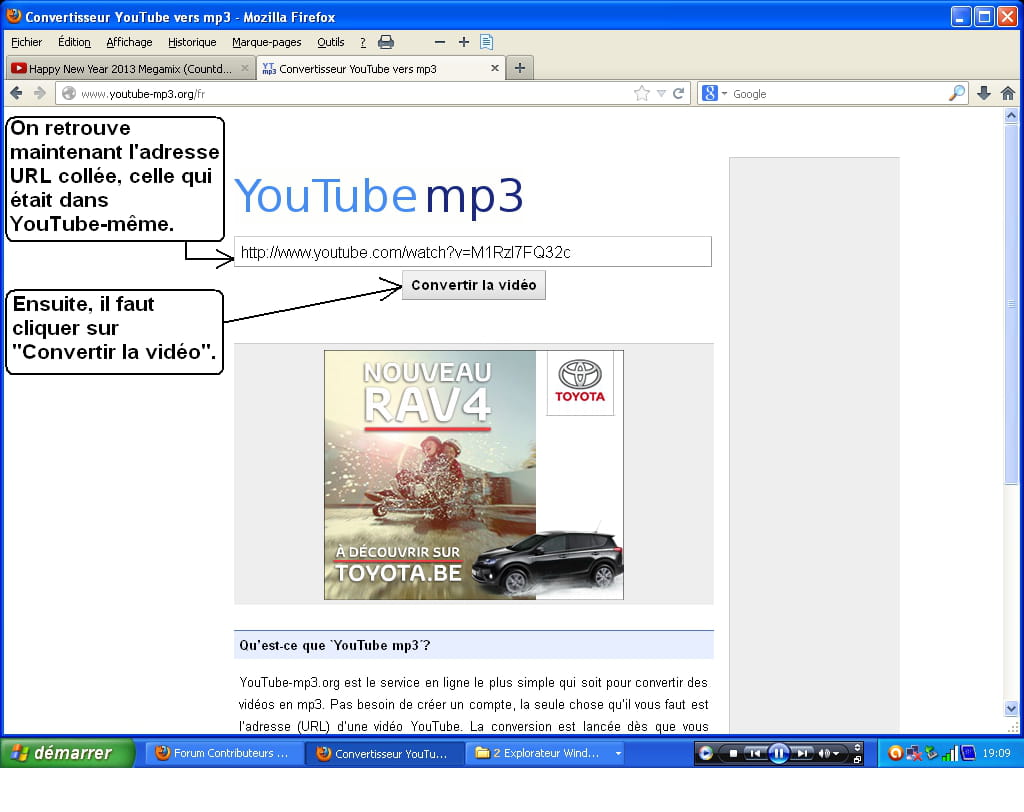Screen dimensions: 1024x812
Task: Click the Windows Media Player logo in taskbar
Action: [705, 753]
